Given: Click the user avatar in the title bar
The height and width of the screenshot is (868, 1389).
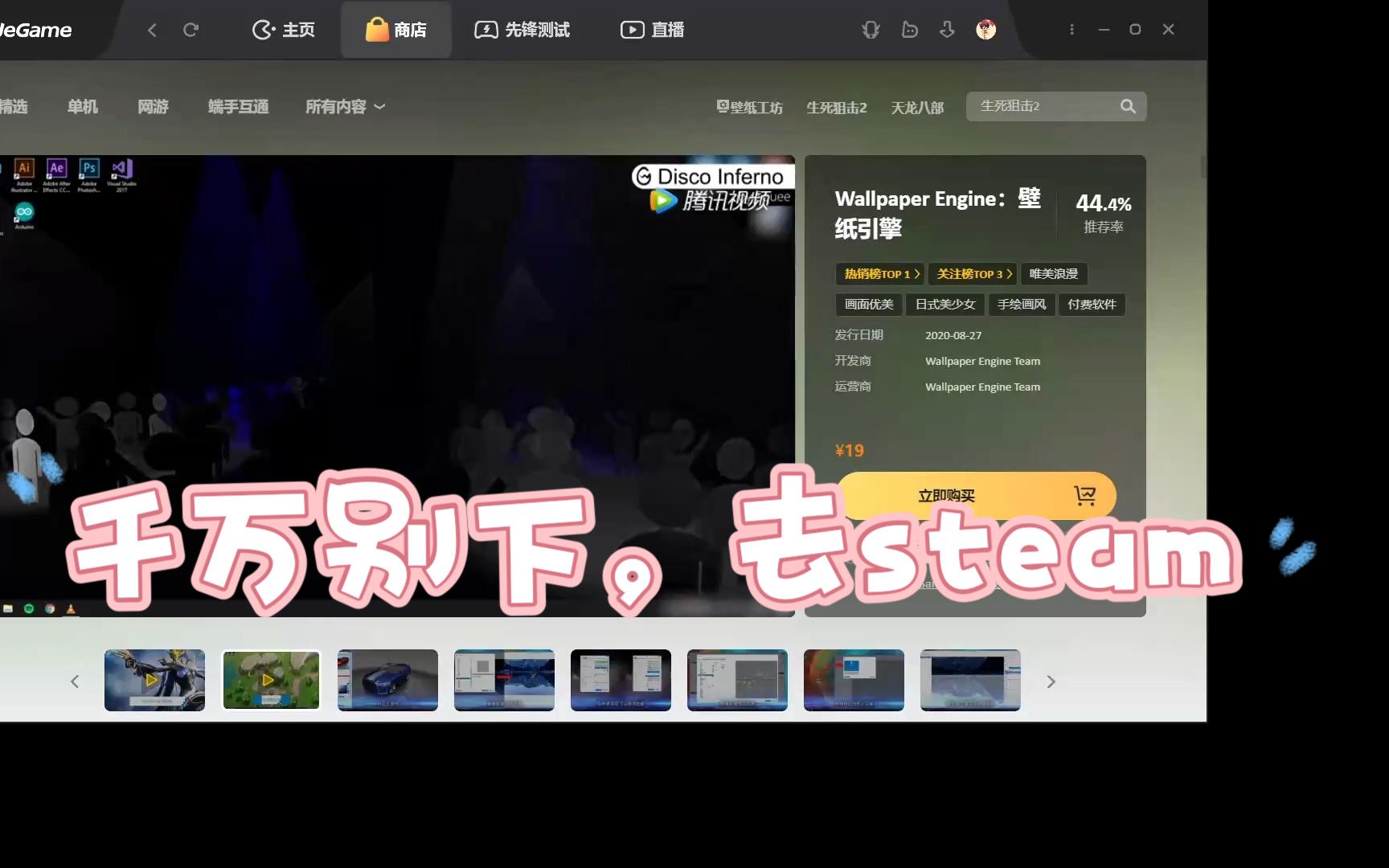Looking at the screenshot, I should point(985,30).
